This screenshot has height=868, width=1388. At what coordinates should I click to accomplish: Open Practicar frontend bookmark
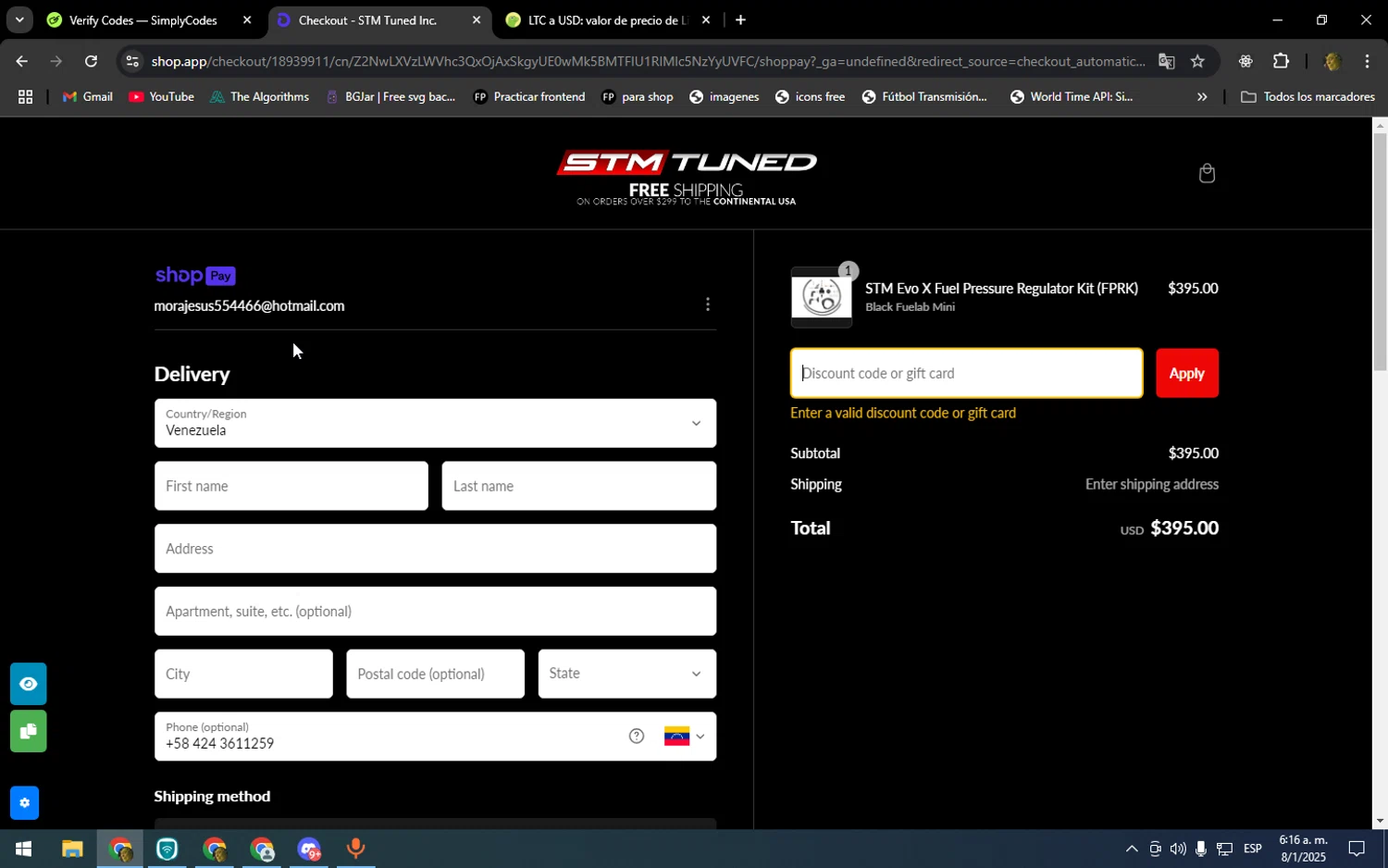(529, 96)
